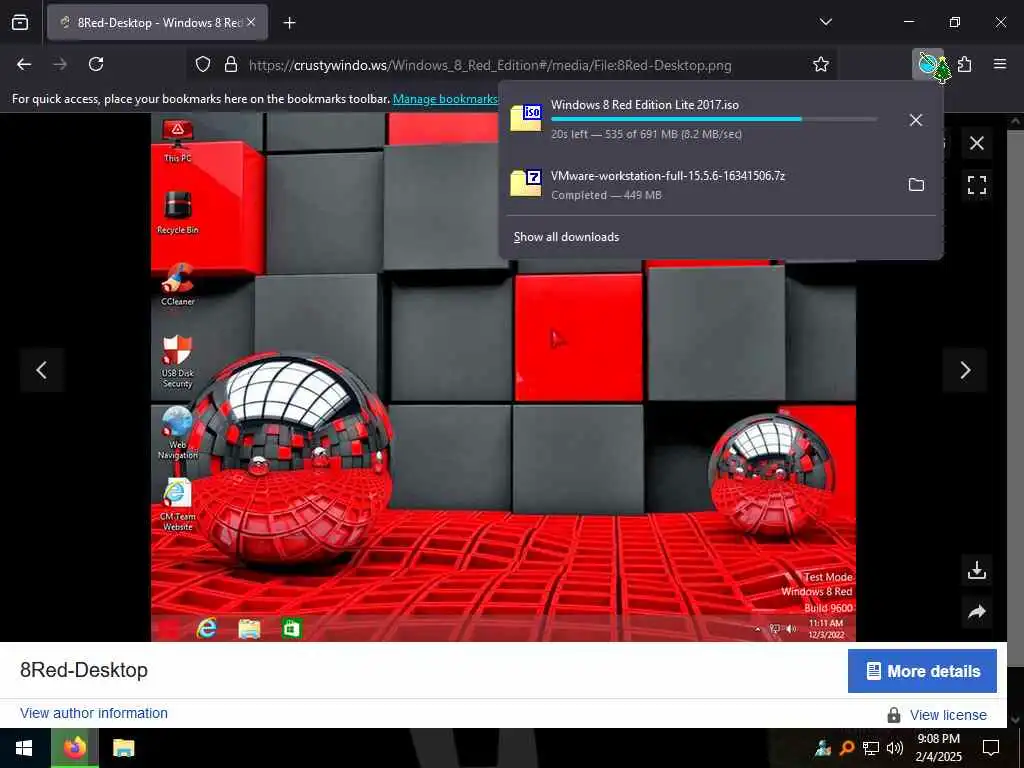Screen dimensions: 1024x768
Task: Open View author information link
Action: (x=94, y=713)
